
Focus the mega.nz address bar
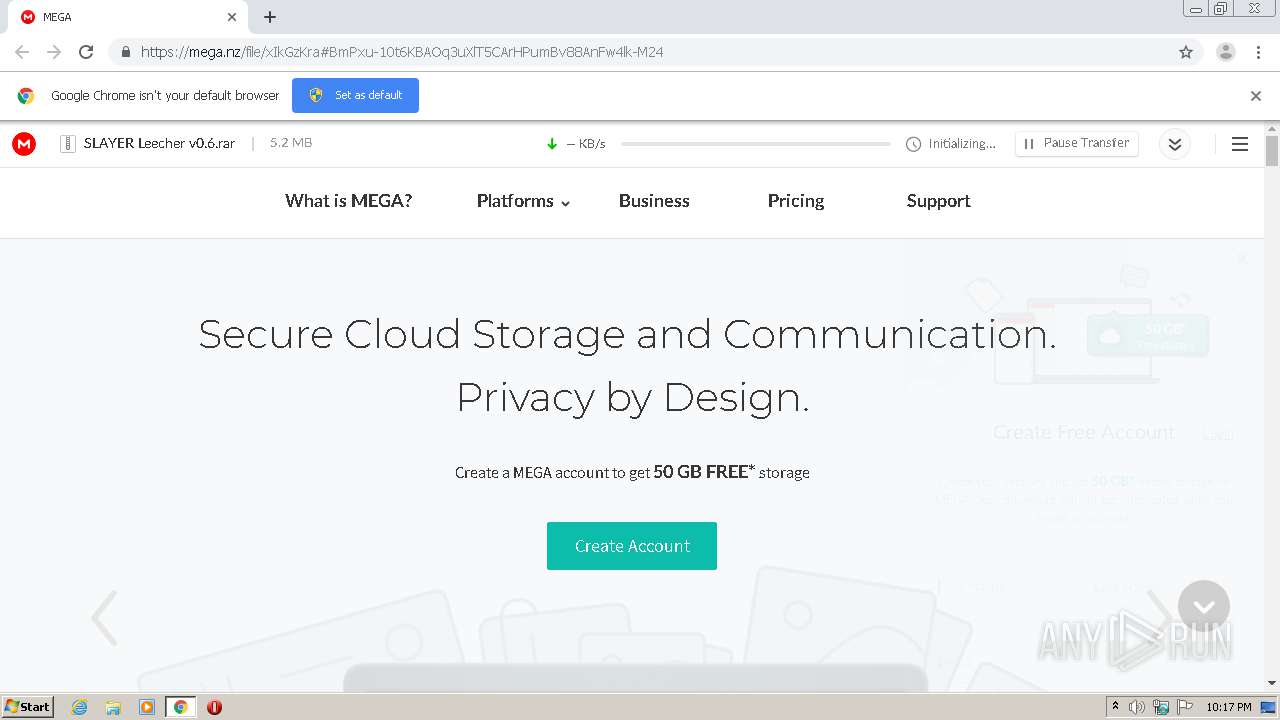coord(640,52)
